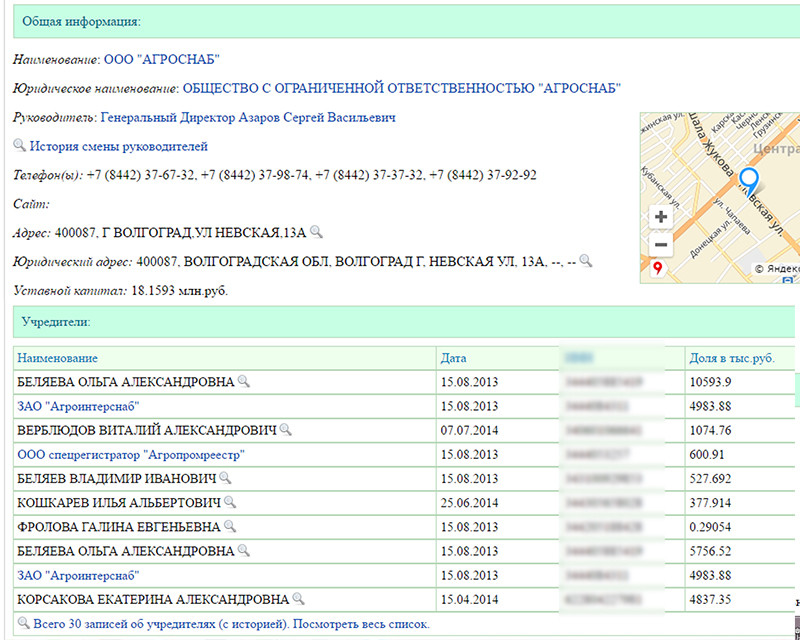Open search icon next to КОШКАРЕВ ИЛЬЯ АЛЬБЕРТОВИЧ

[x=230, y=502]
